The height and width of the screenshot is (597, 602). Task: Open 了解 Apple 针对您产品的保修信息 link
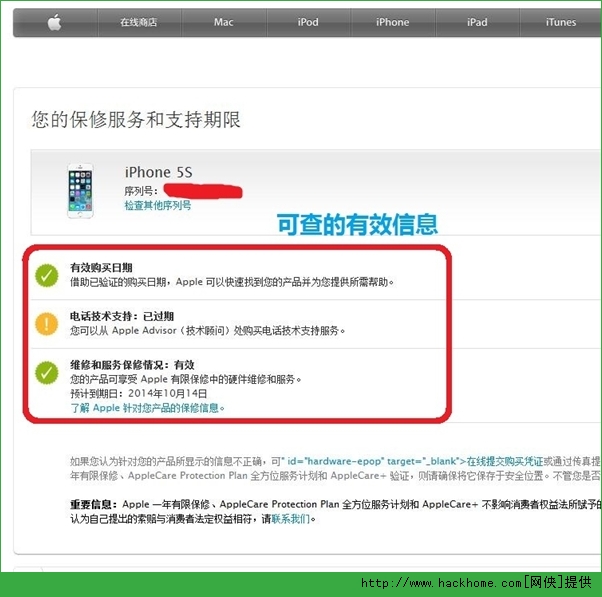coord(147,408)
